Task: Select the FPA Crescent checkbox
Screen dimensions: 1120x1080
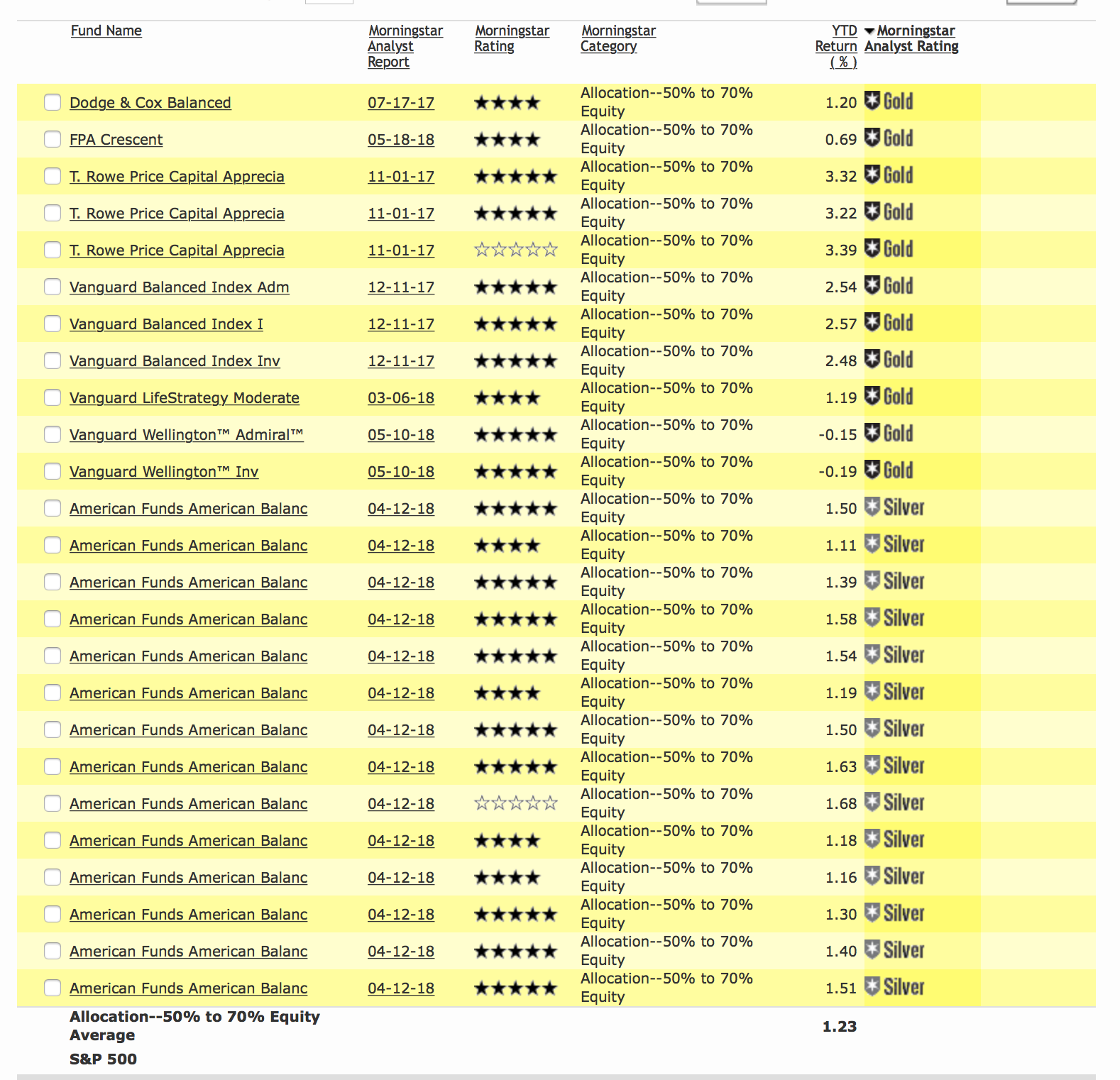Action: point(53,139)
